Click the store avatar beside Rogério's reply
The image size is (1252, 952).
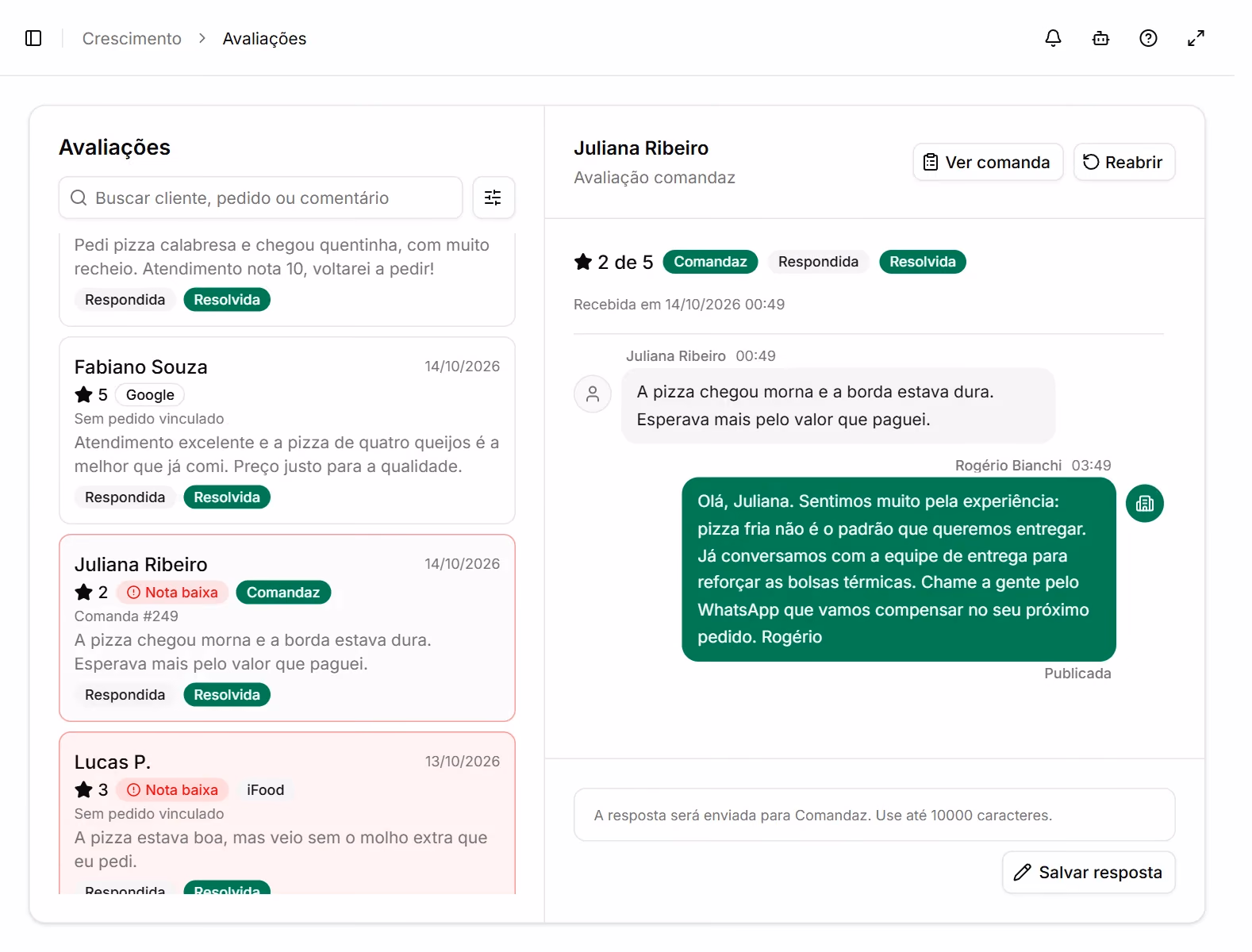point(1145,504)
